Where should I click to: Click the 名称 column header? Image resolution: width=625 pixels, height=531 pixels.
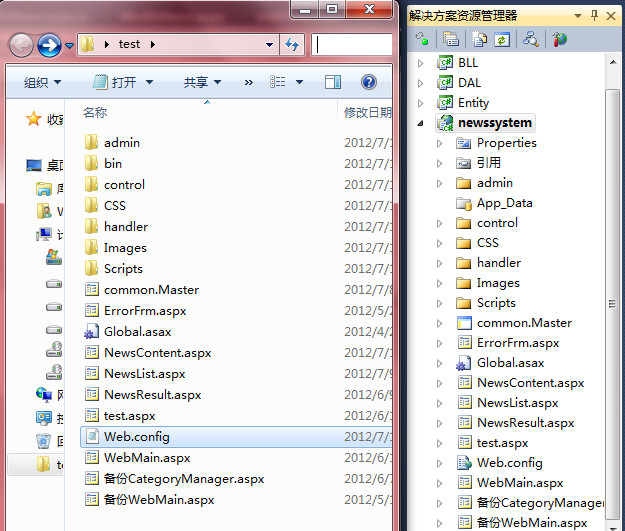(96, 113)
